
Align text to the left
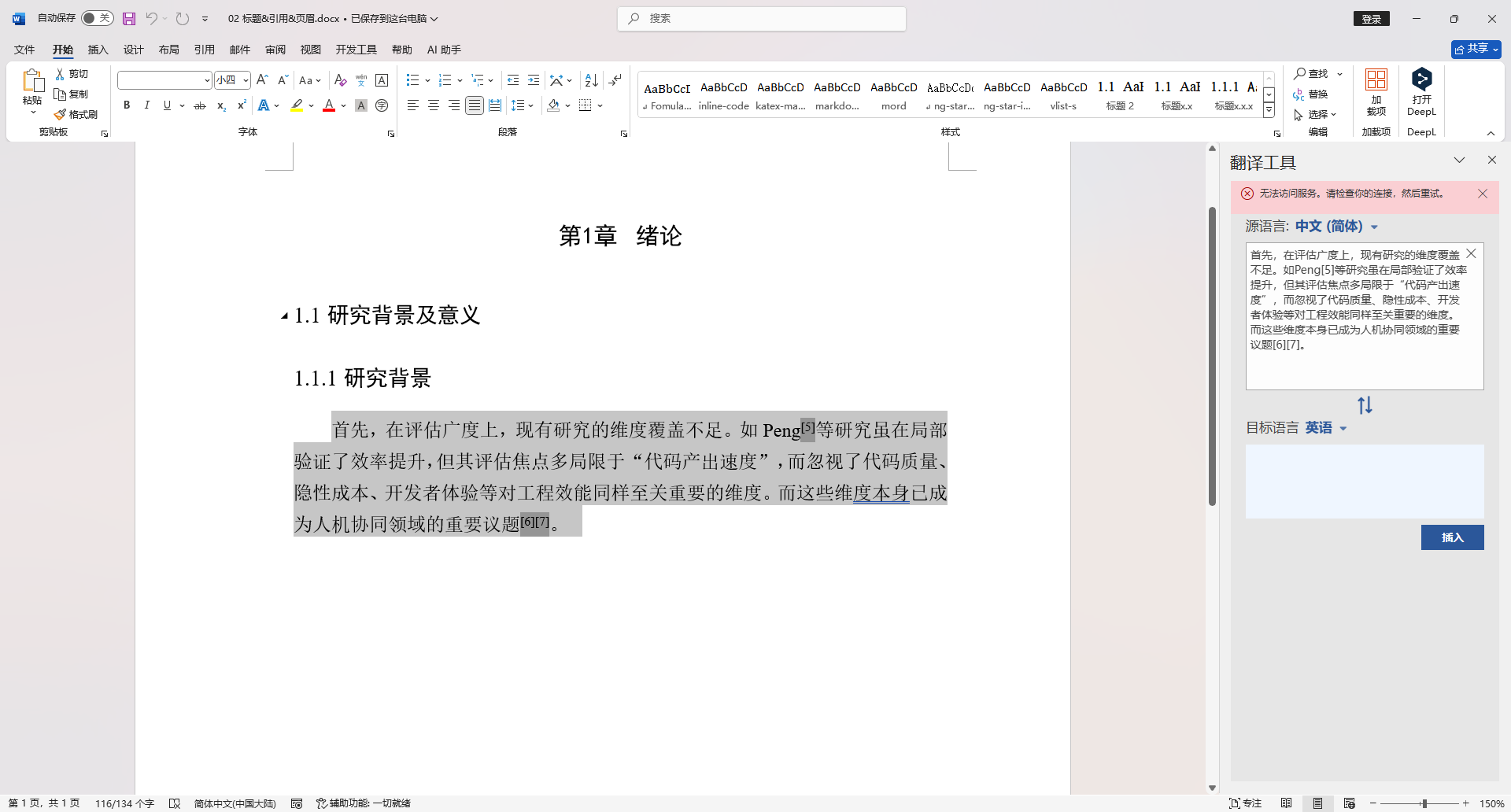tap(412, 105)
